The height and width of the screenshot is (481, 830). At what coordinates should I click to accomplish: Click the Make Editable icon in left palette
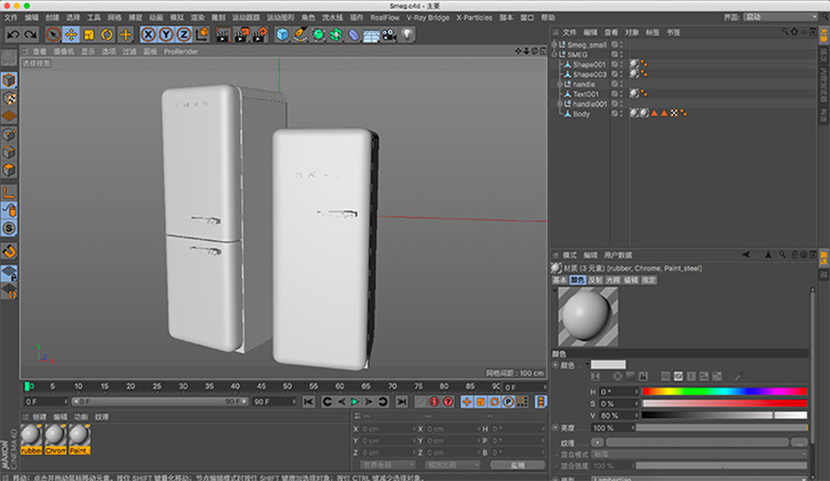[x=9, y=57]
